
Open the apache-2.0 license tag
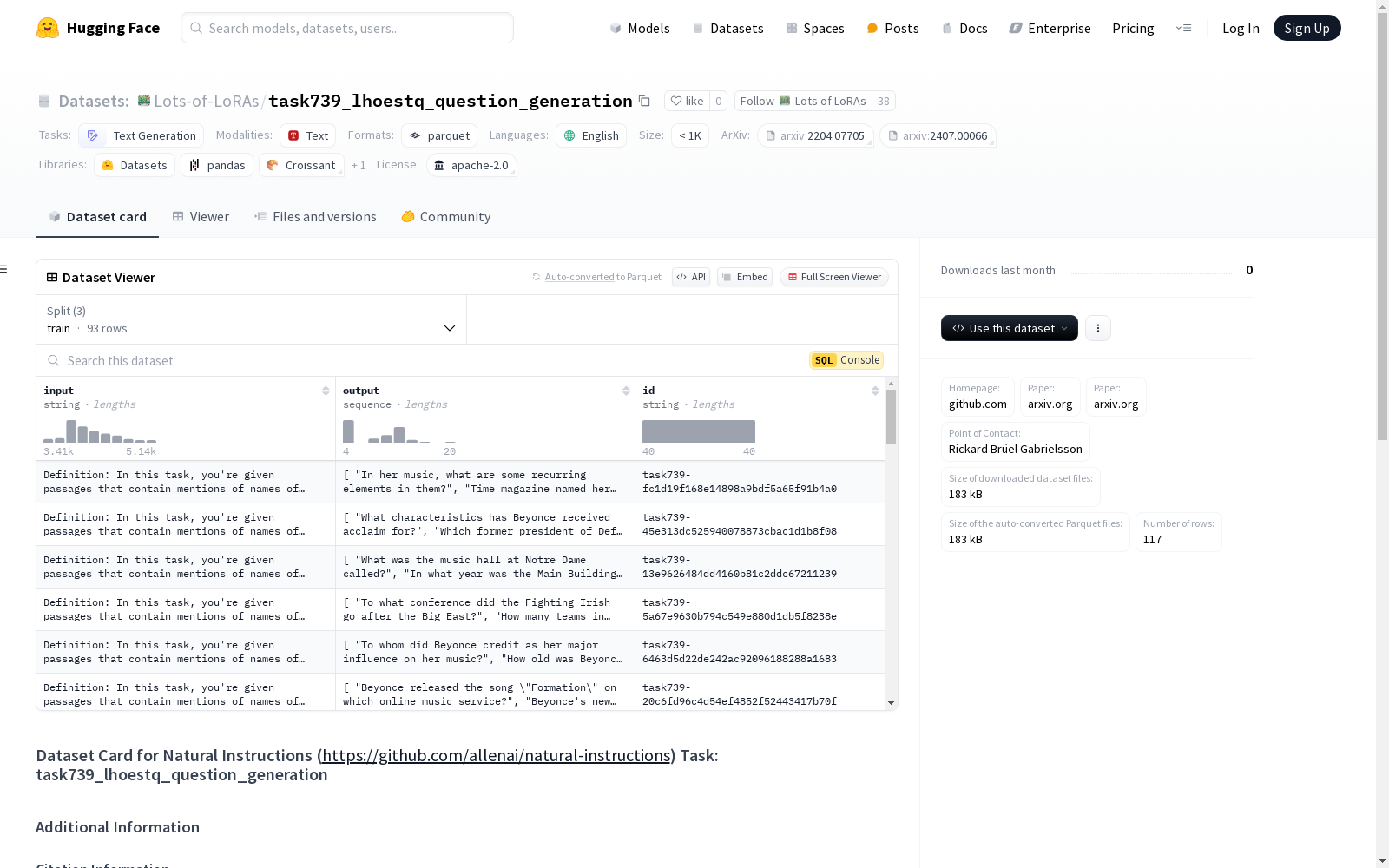coord(471,165)
